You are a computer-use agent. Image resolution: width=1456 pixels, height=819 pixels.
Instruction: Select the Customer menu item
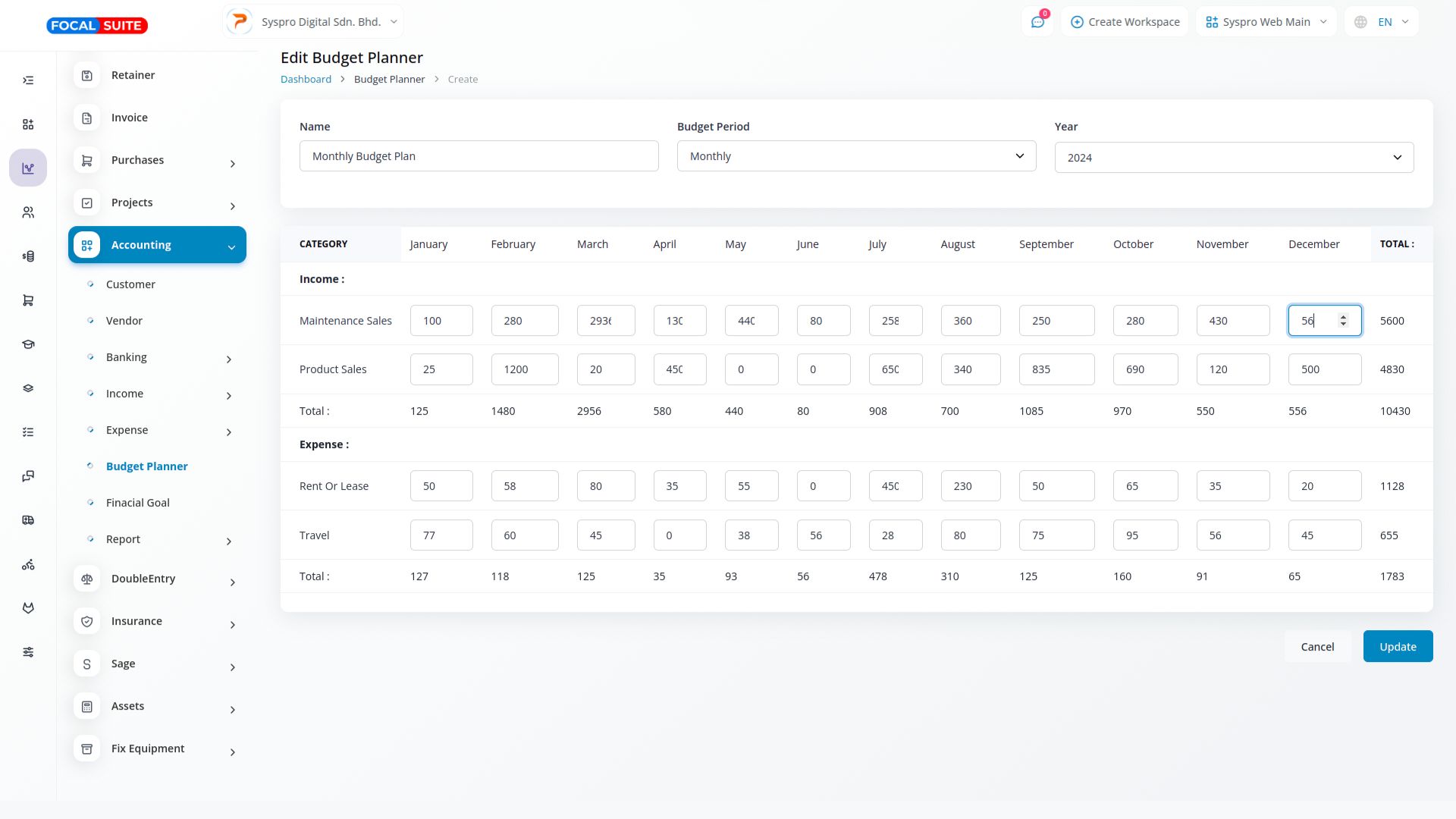130,284
